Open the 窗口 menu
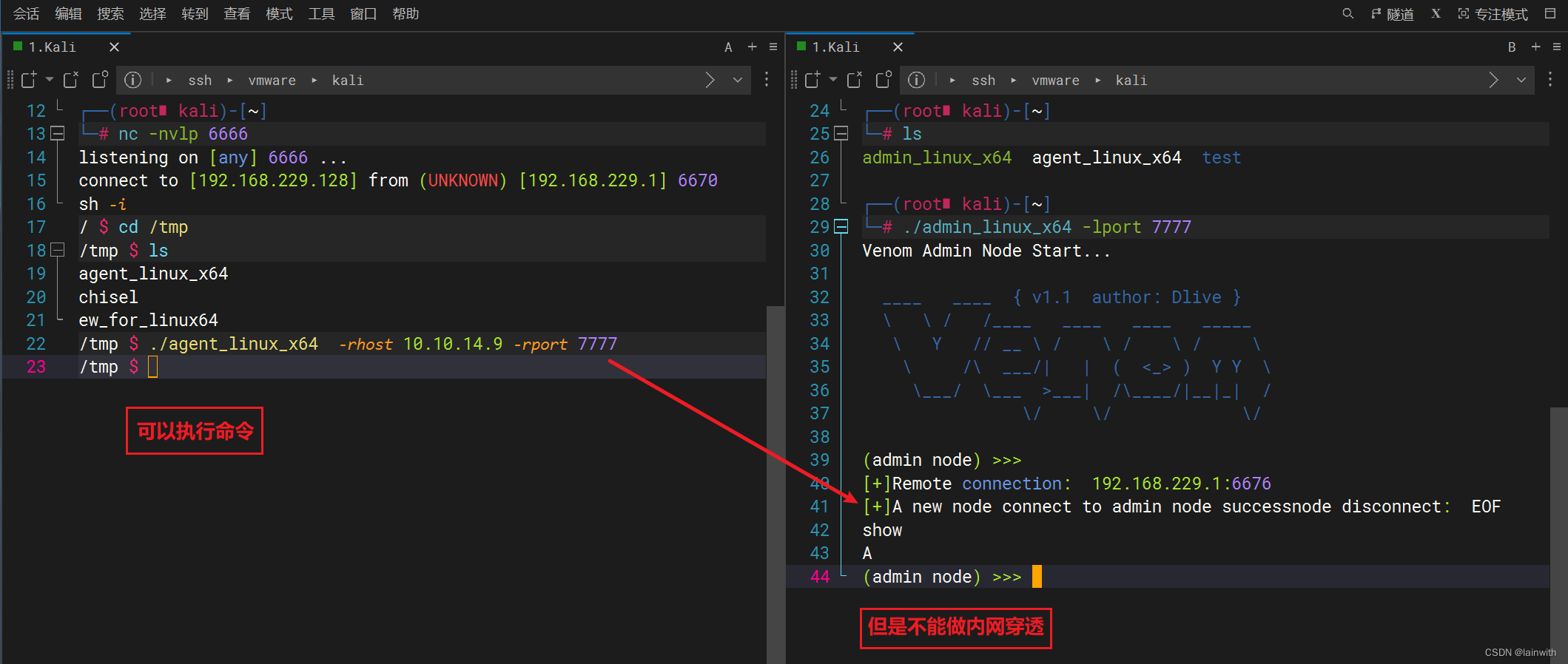1568x664 pixels. (x=363, y=13)
